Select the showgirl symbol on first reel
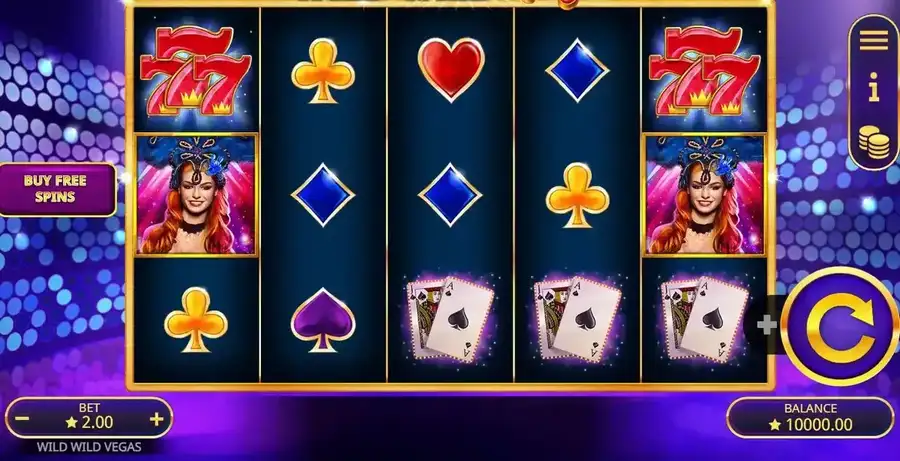This screenshot has height=461, width=900. [196, 195]
